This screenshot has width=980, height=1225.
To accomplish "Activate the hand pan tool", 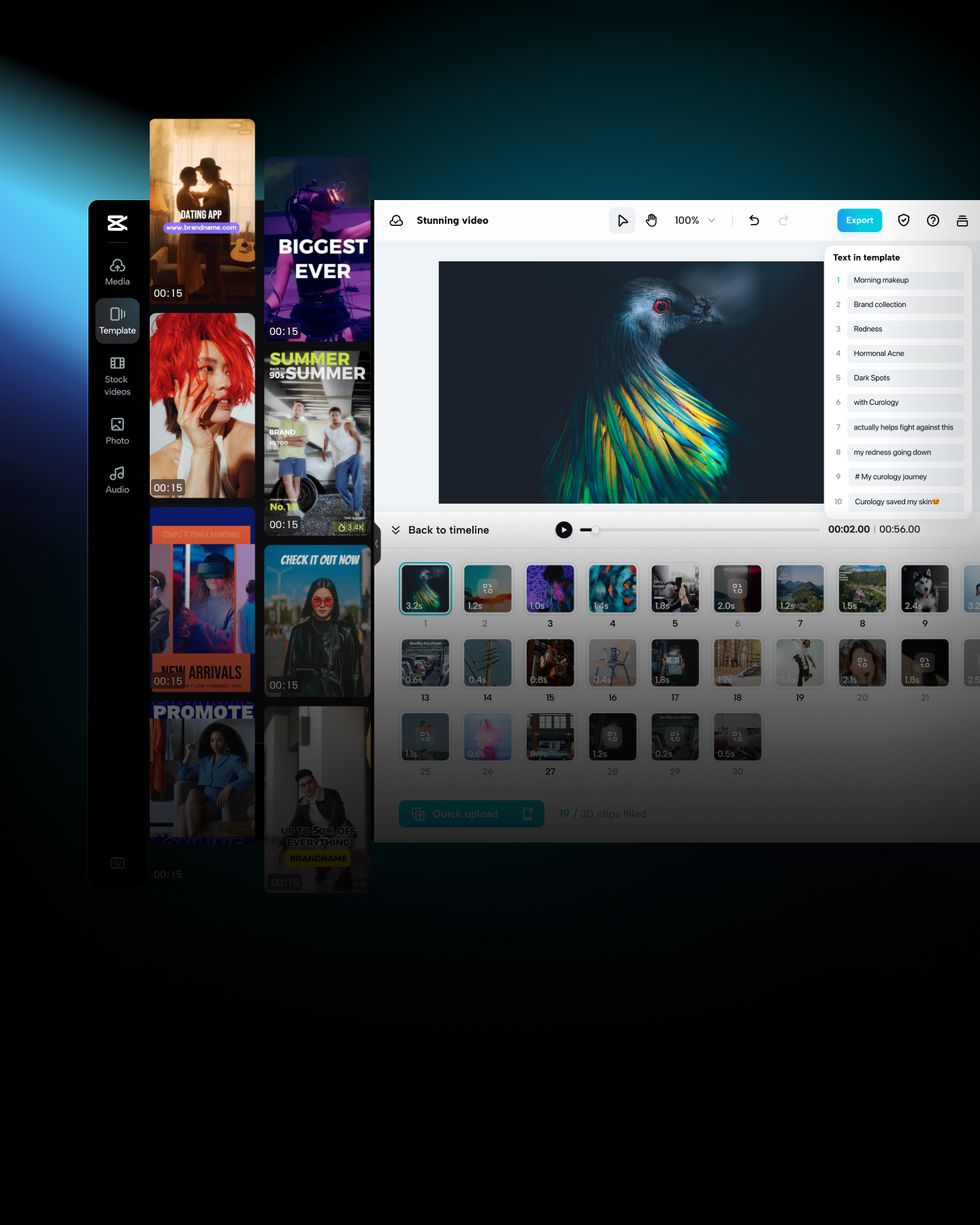I will (x=651, y=220).
